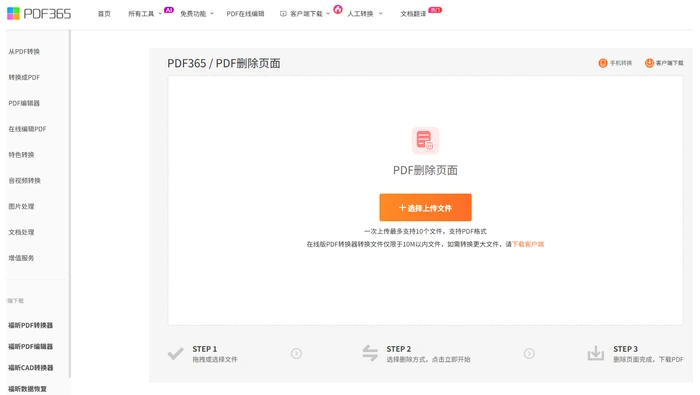This screenshot has height=395, width=700.
Task: Click the STEP 3 download tray icon
Action: pos(596,353)
